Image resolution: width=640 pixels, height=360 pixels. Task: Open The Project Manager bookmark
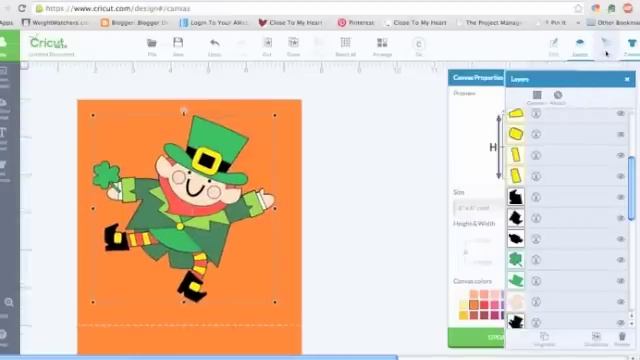(x=490, y=23)
